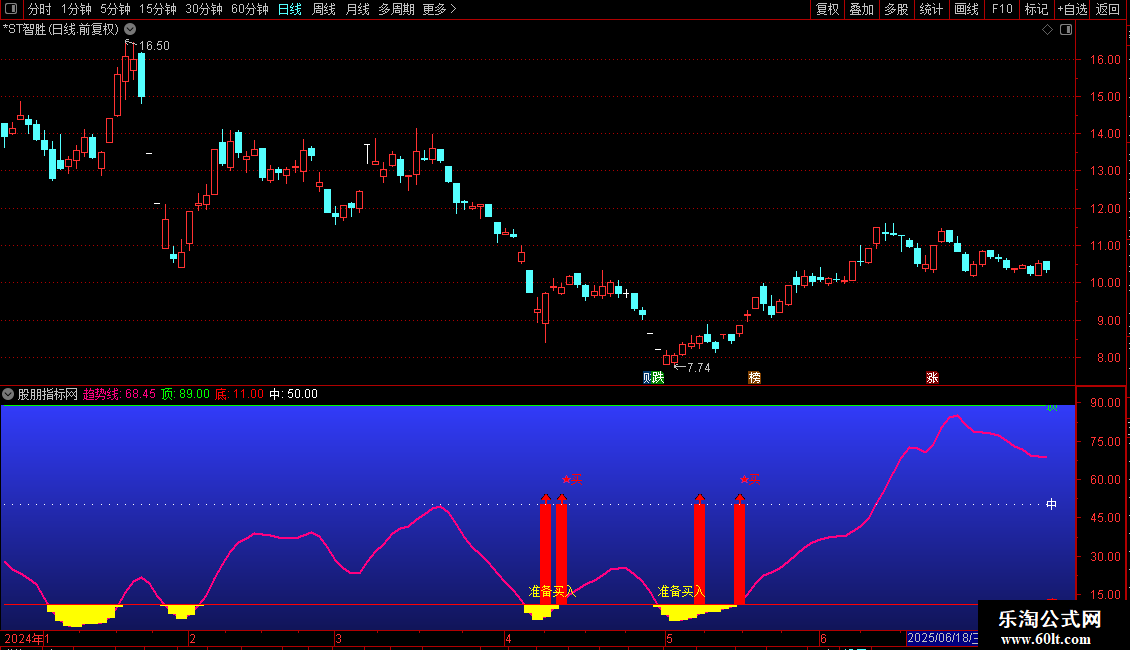Switch to 分时 intraday view

40,9
